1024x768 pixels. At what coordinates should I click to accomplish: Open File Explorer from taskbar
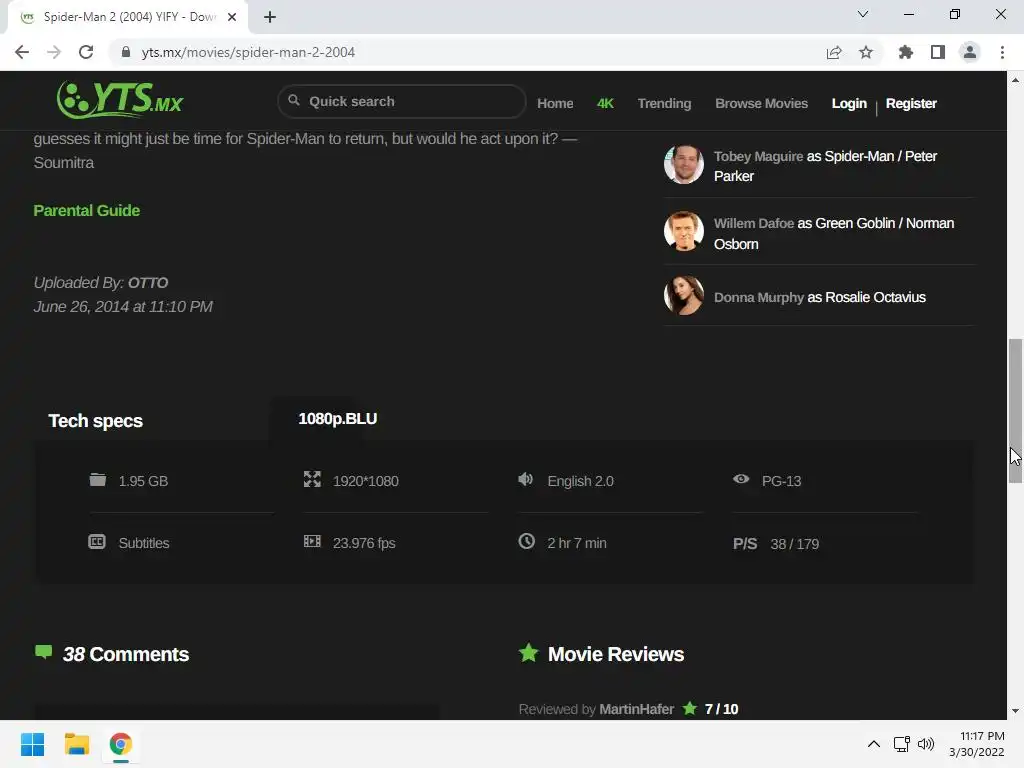pyautogui.click(x=76, y=744)
